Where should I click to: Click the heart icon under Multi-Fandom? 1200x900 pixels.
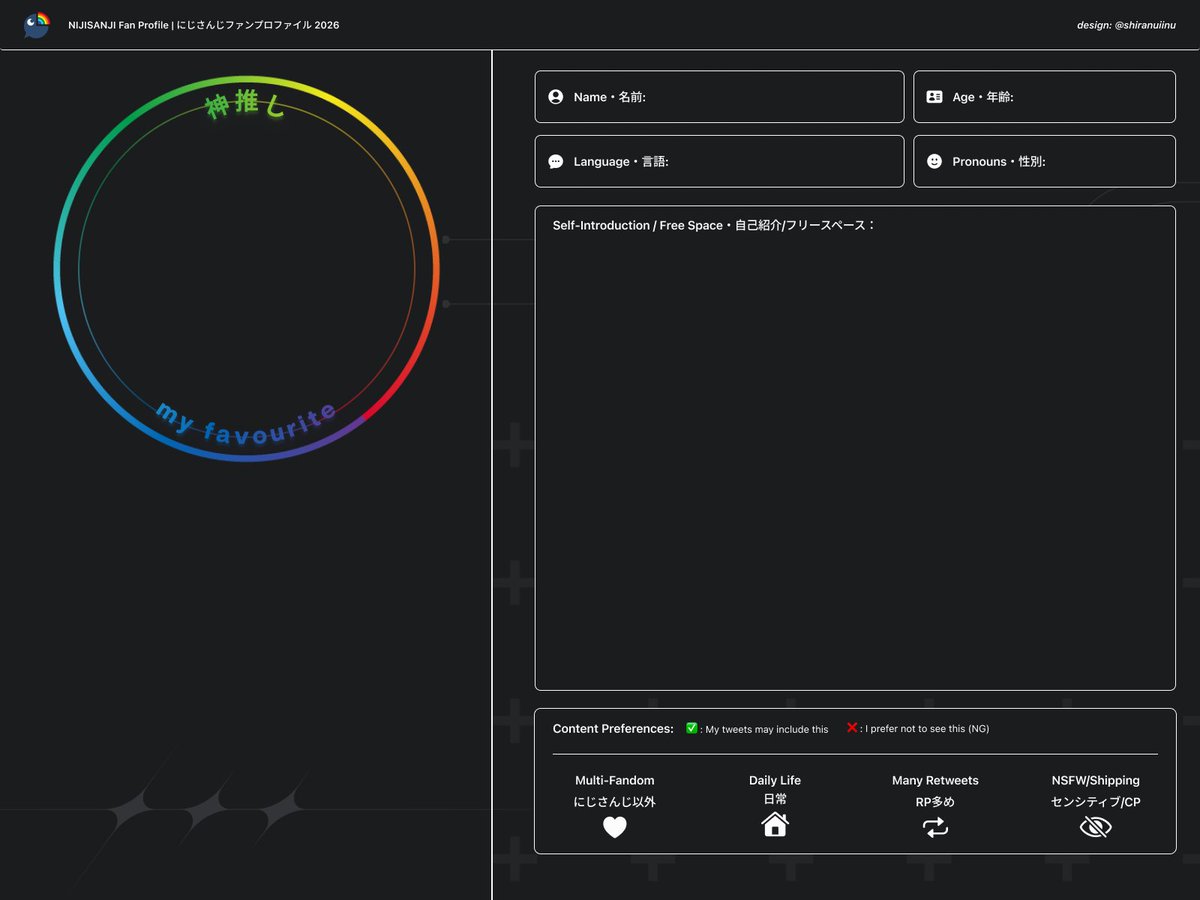click(615, 827)
